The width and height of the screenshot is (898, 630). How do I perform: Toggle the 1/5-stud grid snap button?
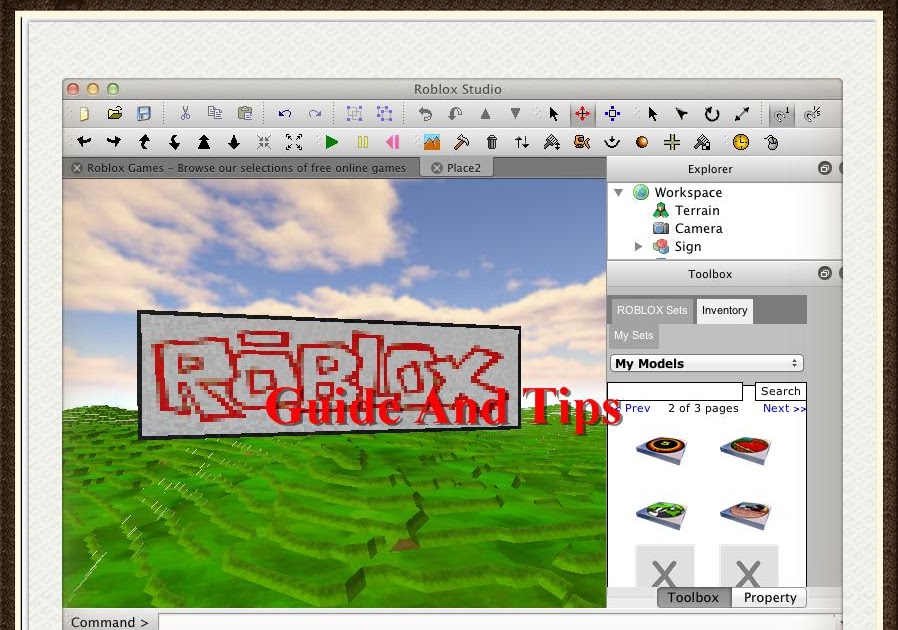point(813,114)
